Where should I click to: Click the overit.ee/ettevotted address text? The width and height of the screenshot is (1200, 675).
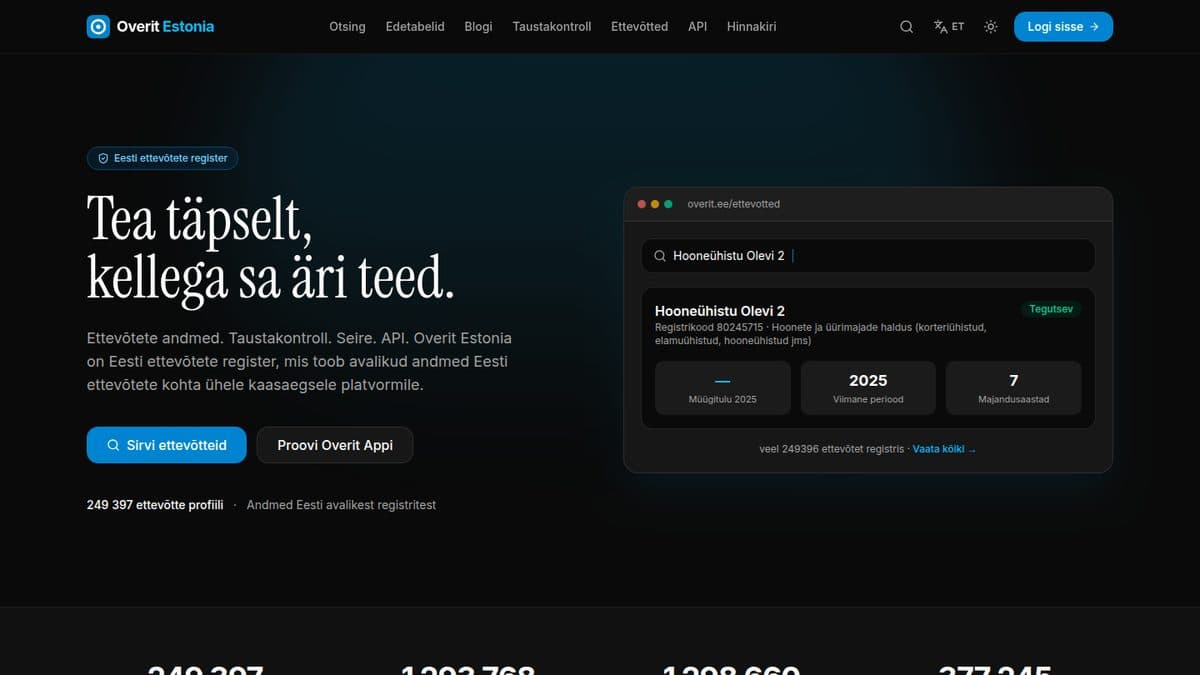[x=734, y=204]
